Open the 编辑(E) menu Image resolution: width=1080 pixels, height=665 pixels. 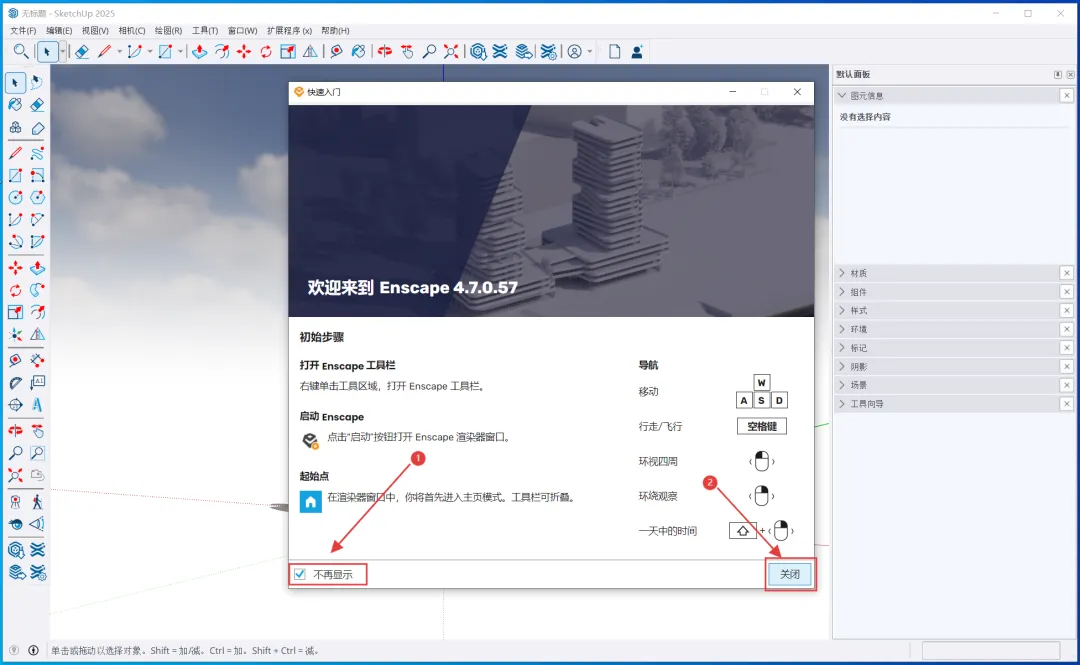tap(59, 30)
